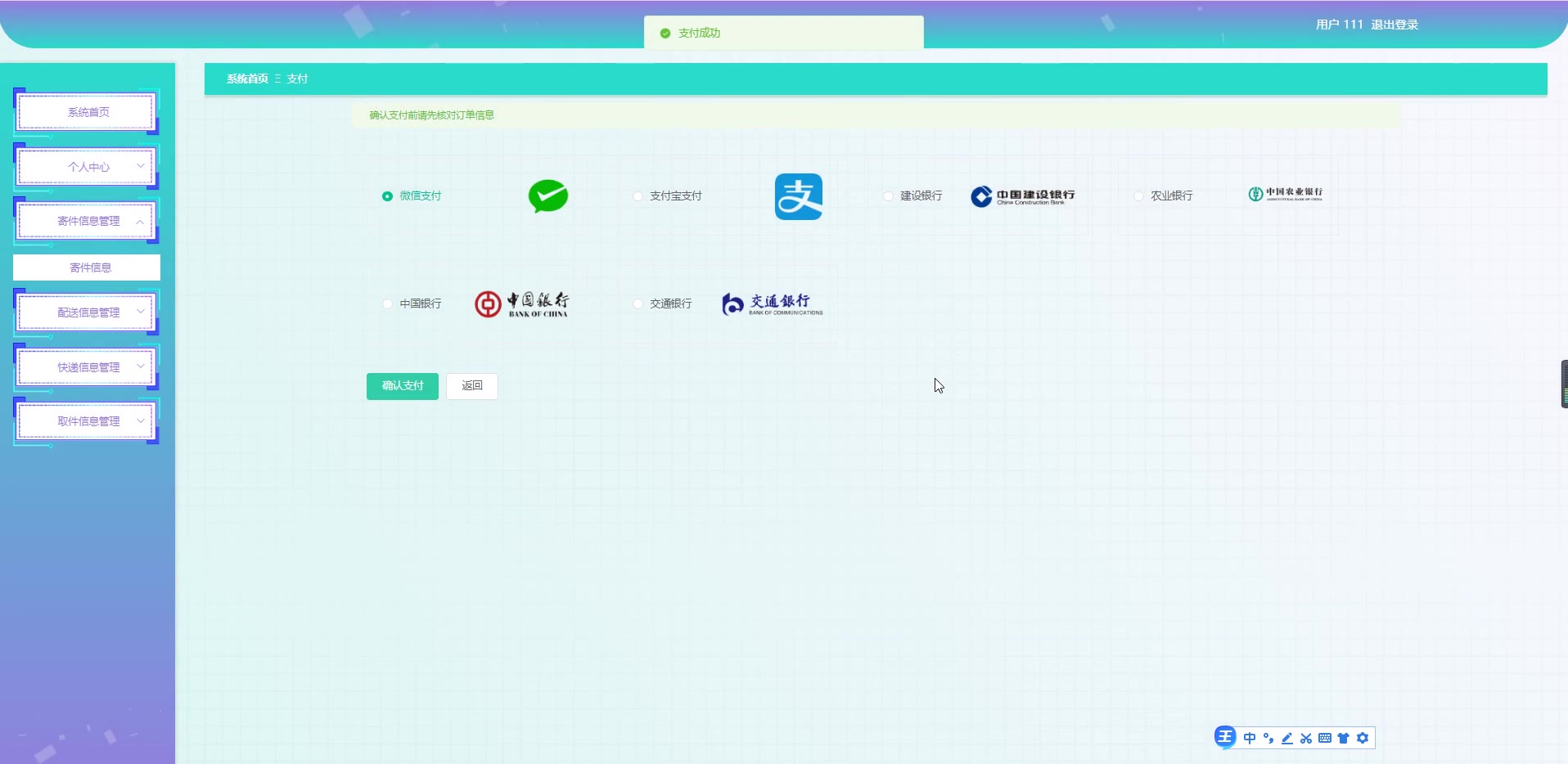The image size is (1568, 764).
Task: Click the 系统首页 breadcrumb link
Action: [x=247, y=79]
